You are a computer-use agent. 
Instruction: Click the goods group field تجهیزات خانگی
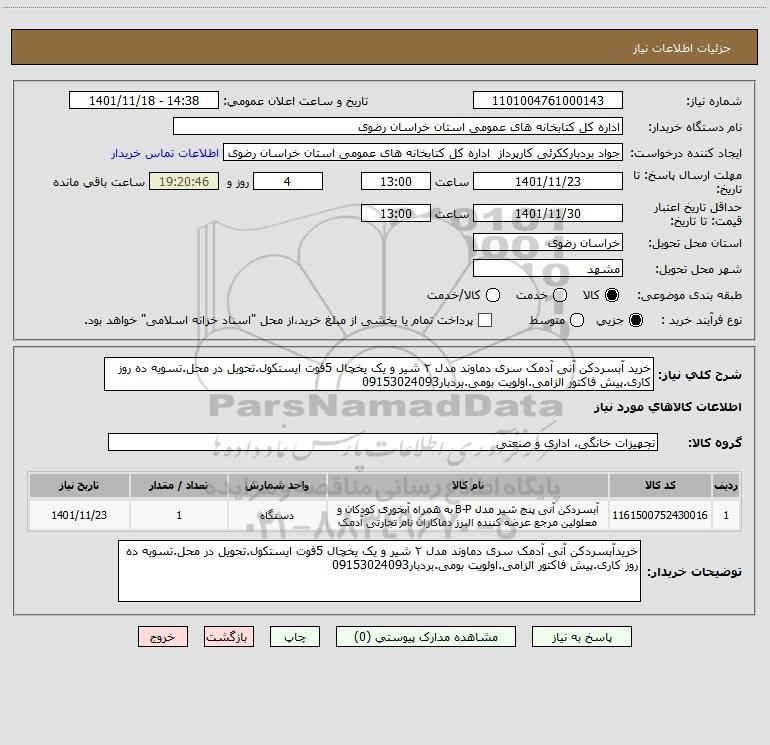pos(383,442)
